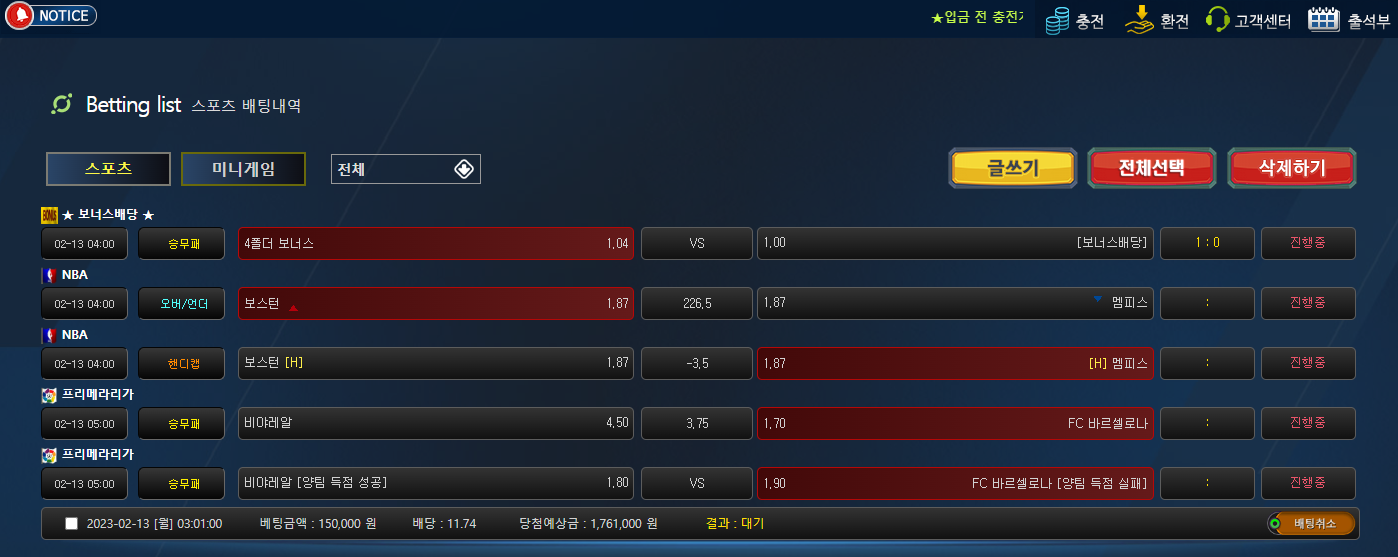The height and width of the screenshot is (557, 1398).
Task: Click the red 삭제하기 button
Action: [1292, 168]
